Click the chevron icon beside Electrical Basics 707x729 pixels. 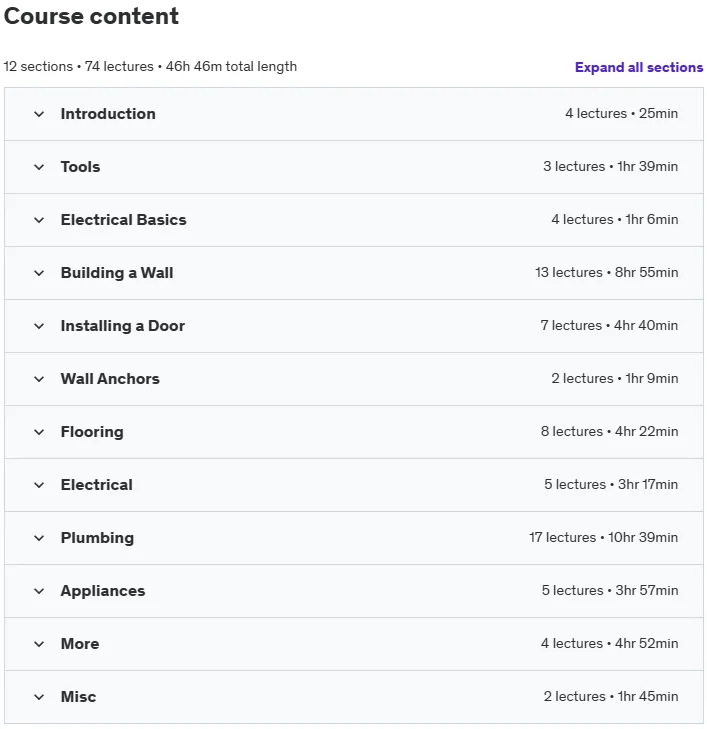[39, 220]
